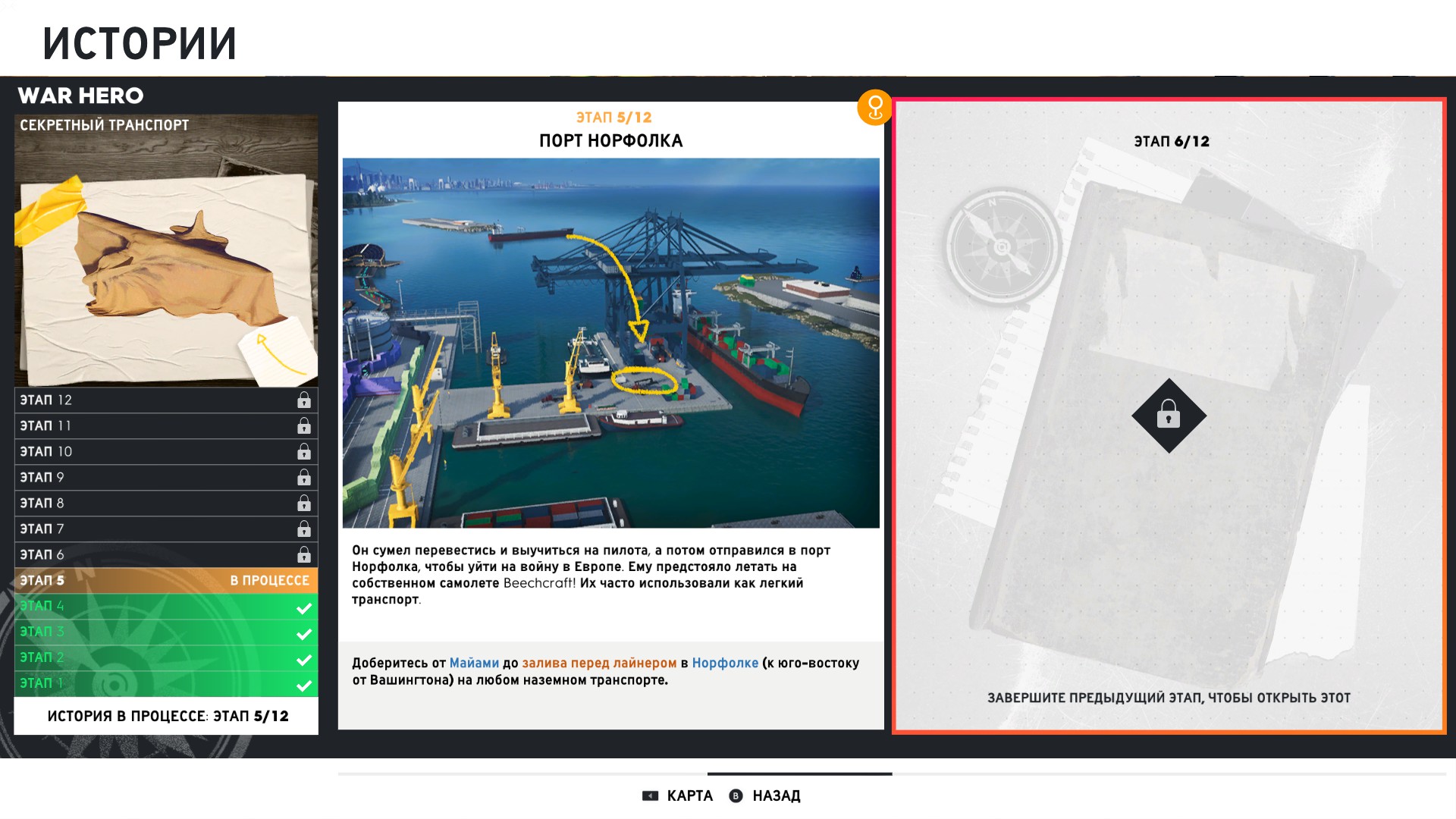The image size is (1456, 819).
Task: Select the ЭТАП 11 label in the stage list
Action: pyautogui.click(x=45, y=425)
